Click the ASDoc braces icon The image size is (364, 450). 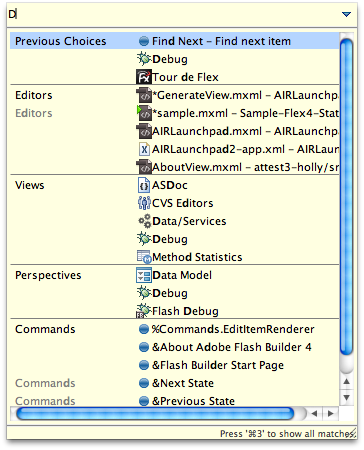click(x=144, y=185)
